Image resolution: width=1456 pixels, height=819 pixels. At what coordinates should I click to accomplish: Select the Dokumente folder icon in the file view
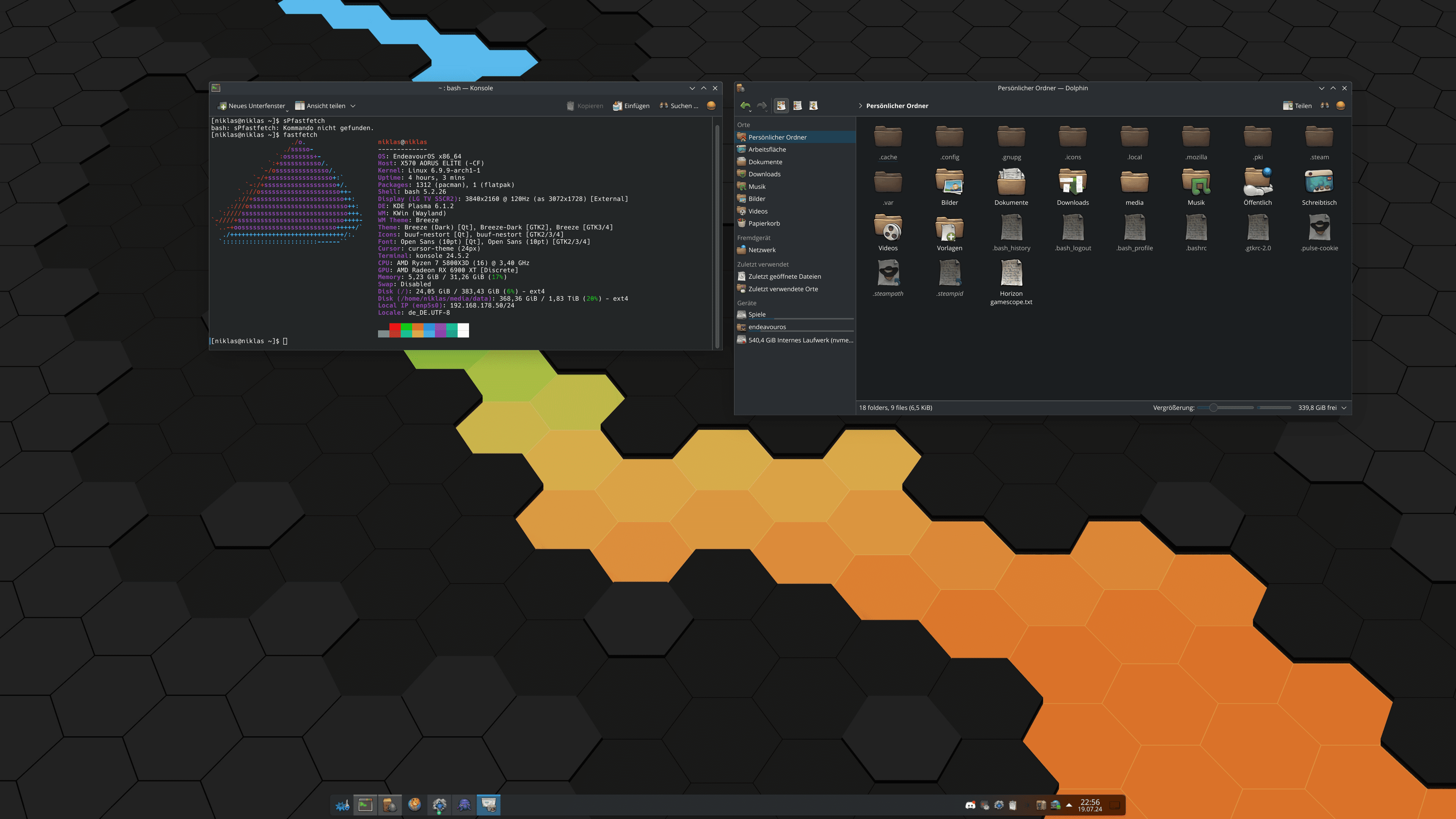[1011, 182]
